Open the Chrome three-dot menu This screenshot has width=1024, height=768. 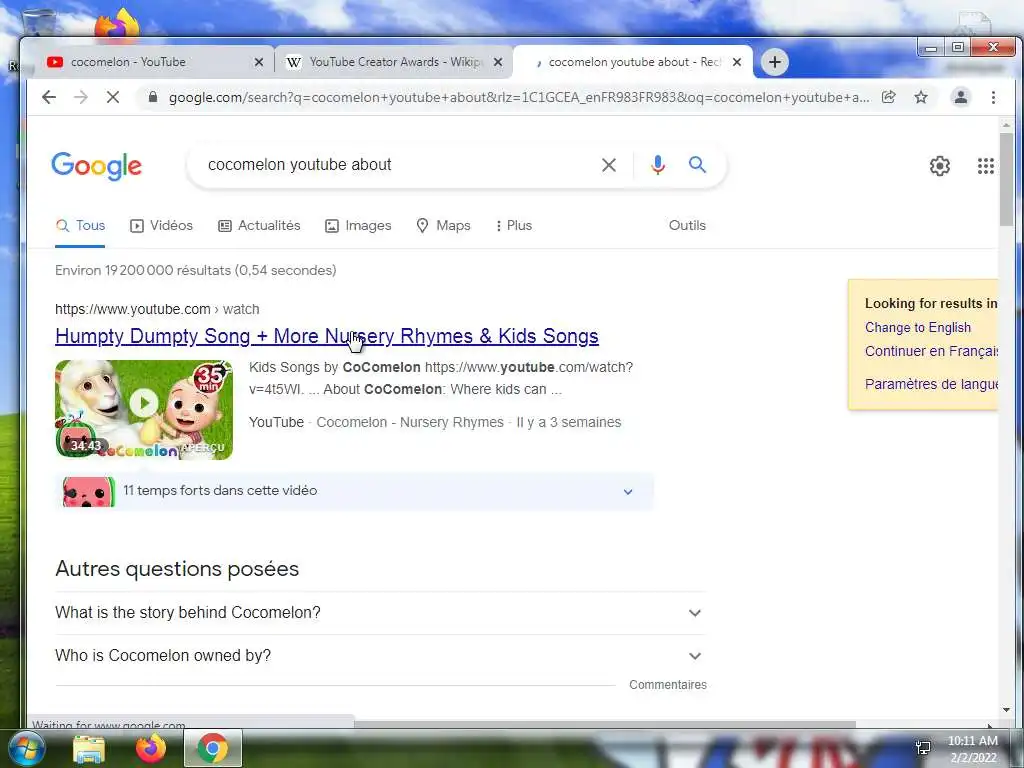(x=993, y=97)
